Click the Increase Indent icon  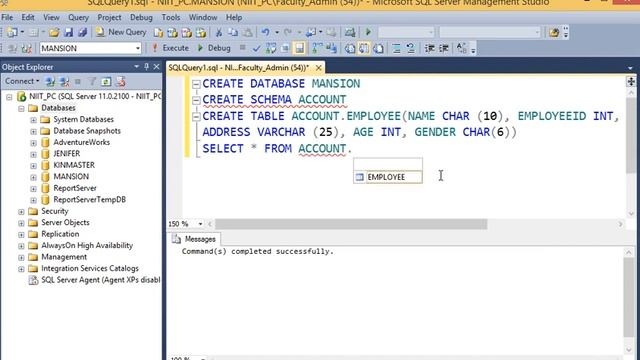(444, 49)
